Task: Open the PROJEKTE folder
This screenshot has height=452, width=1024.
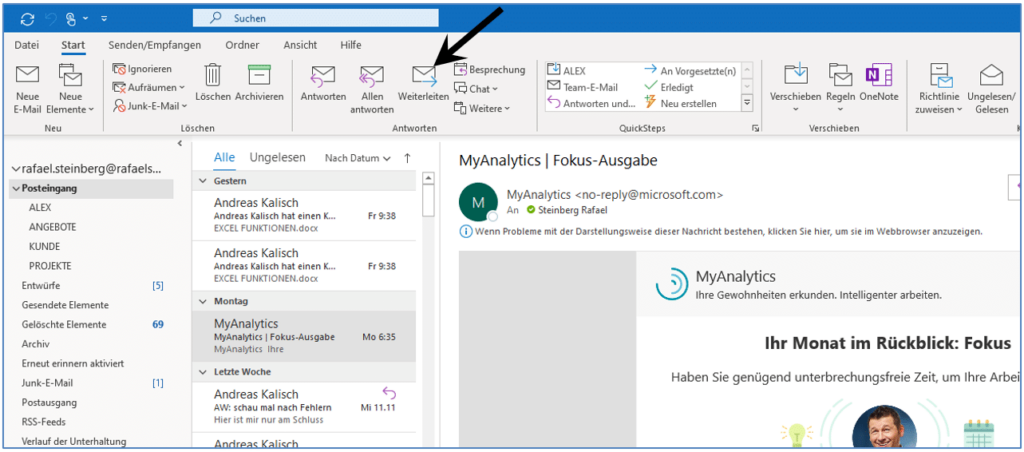Action: pyautogui.click(x=50, y=266)
